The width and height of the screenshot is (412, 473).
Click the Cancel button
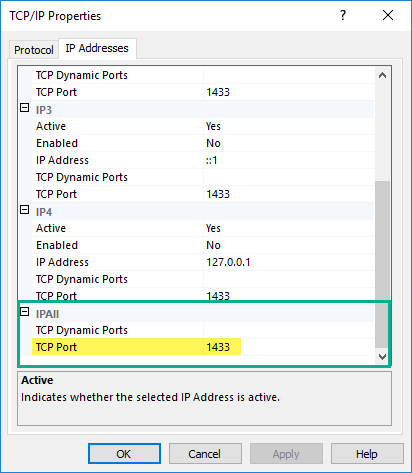[205, 454]
